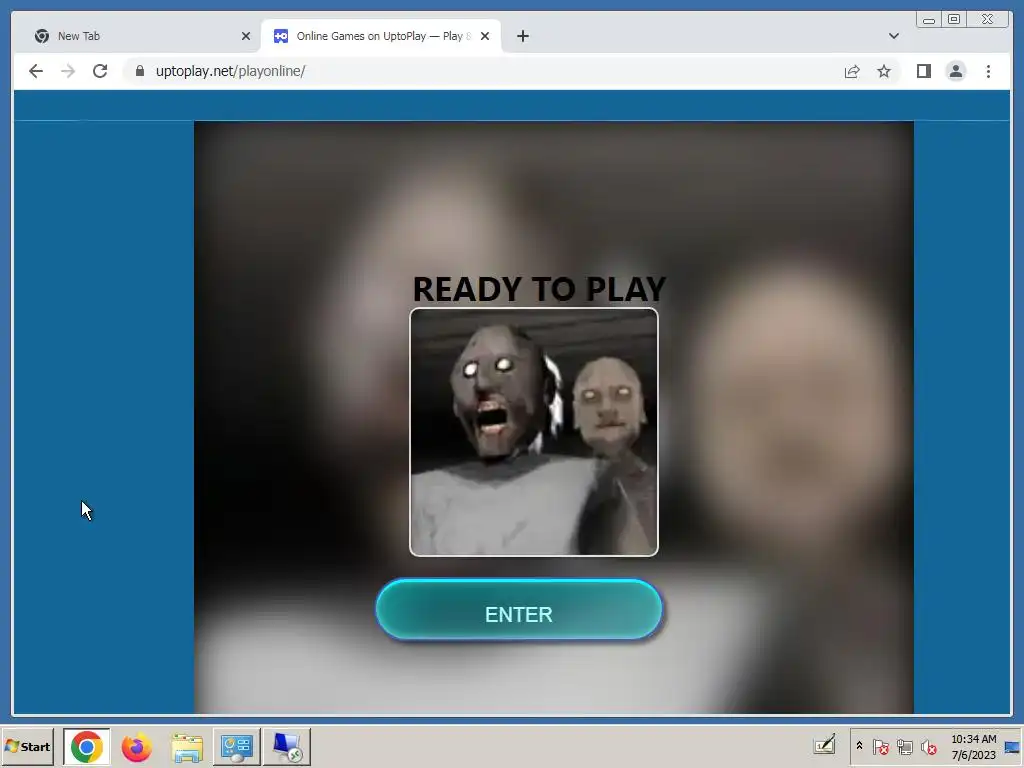Image resolution: width=1024 pixels, height=768 pixels.
Task: Open the remote desktop taskbar icon
Action: pos(287,746)
